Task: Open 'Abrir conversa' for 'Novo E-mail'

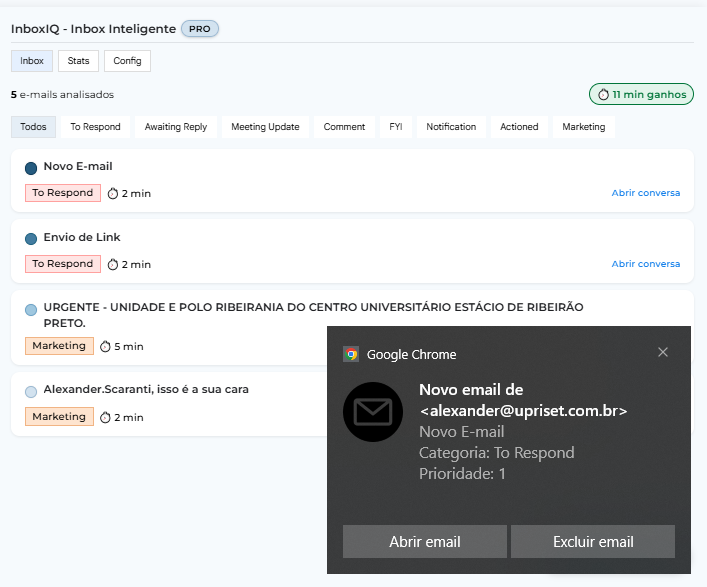Action: (x=645, y=193)
